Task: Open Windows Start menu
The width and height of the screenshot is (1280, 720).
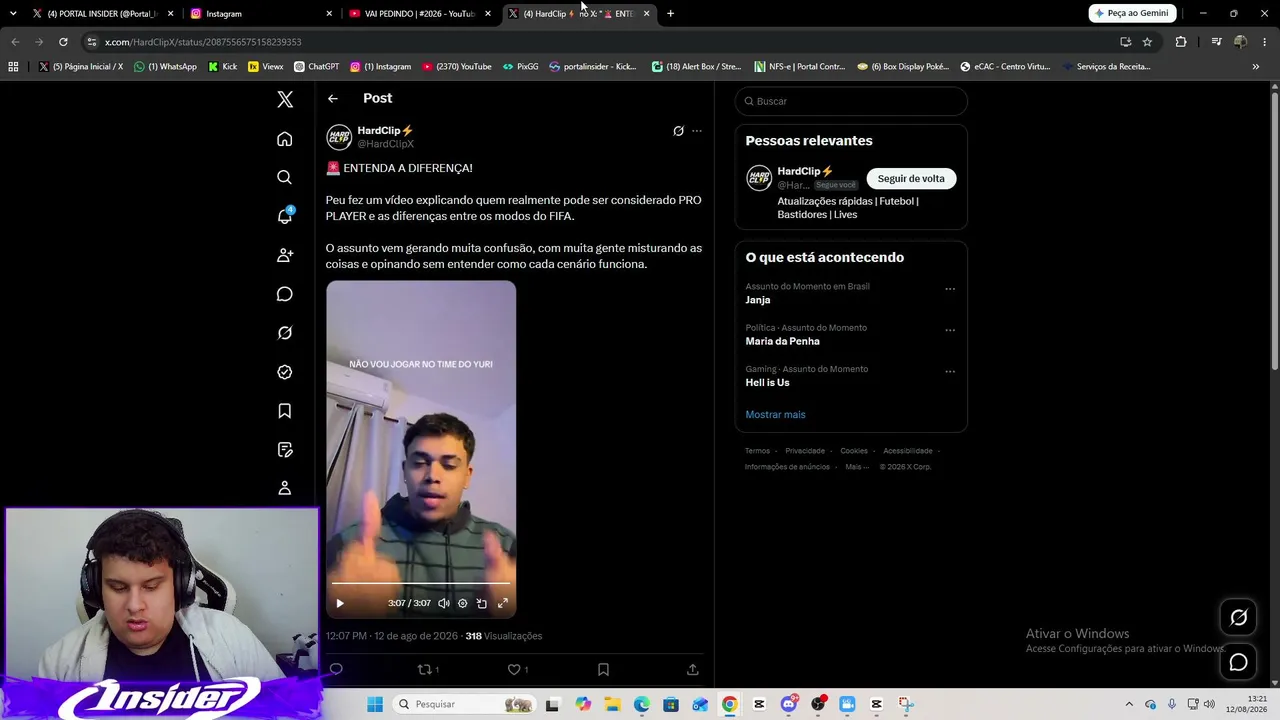Action: coord(375,704)
